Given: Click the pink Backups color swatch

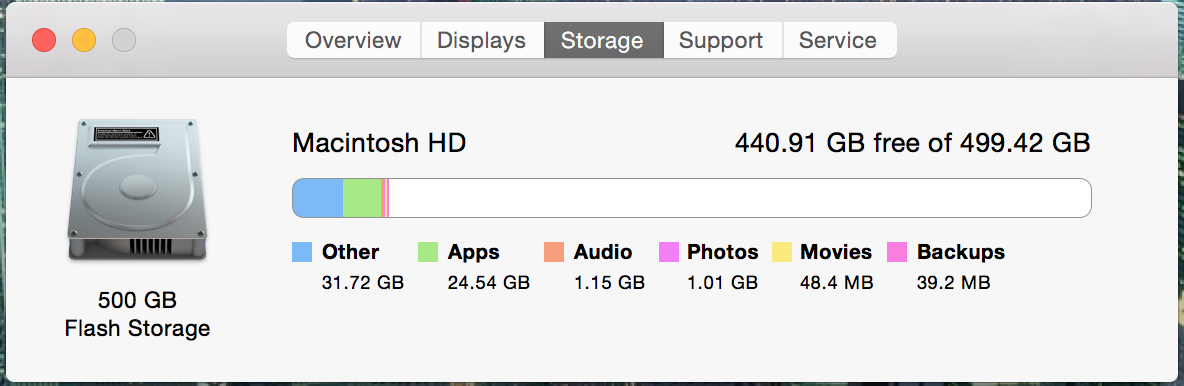Looking at the screenshot, I should 896,252.
